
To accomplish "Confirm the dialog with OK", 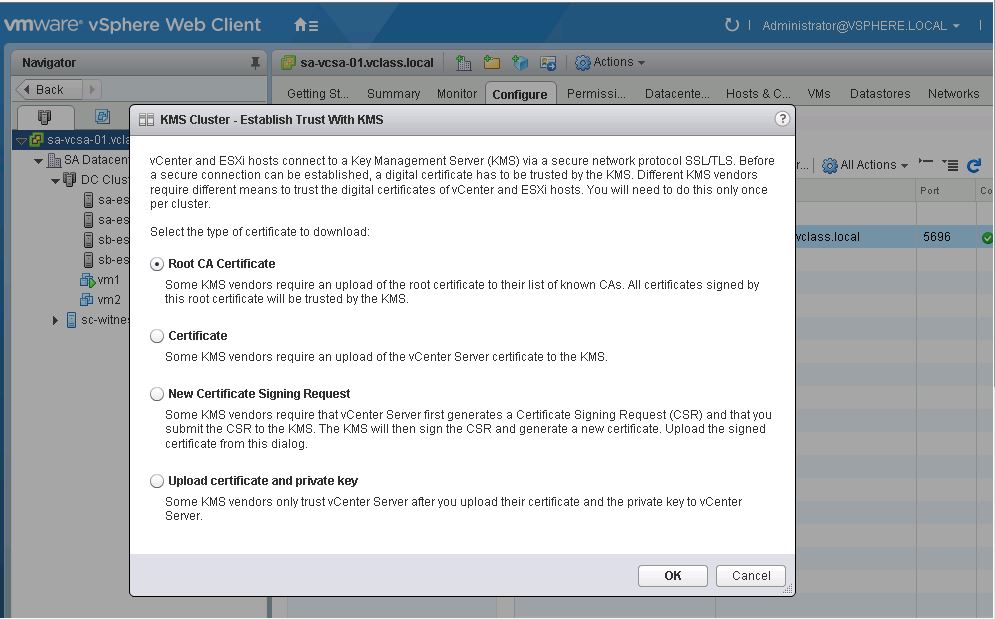I will (x=672, y=575).
